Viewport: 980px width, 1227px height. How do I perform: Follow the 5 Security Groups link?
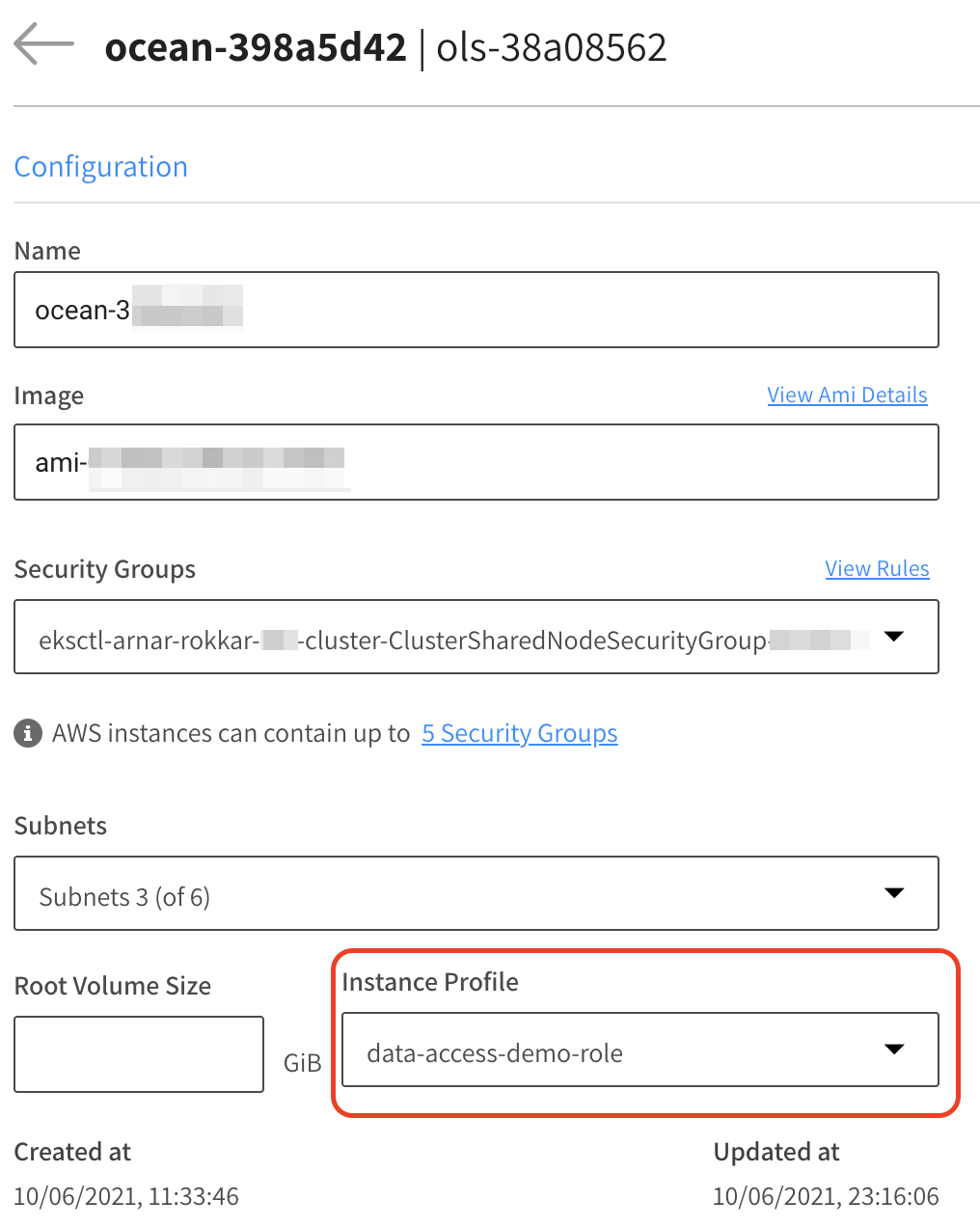(x=519, y=733)
